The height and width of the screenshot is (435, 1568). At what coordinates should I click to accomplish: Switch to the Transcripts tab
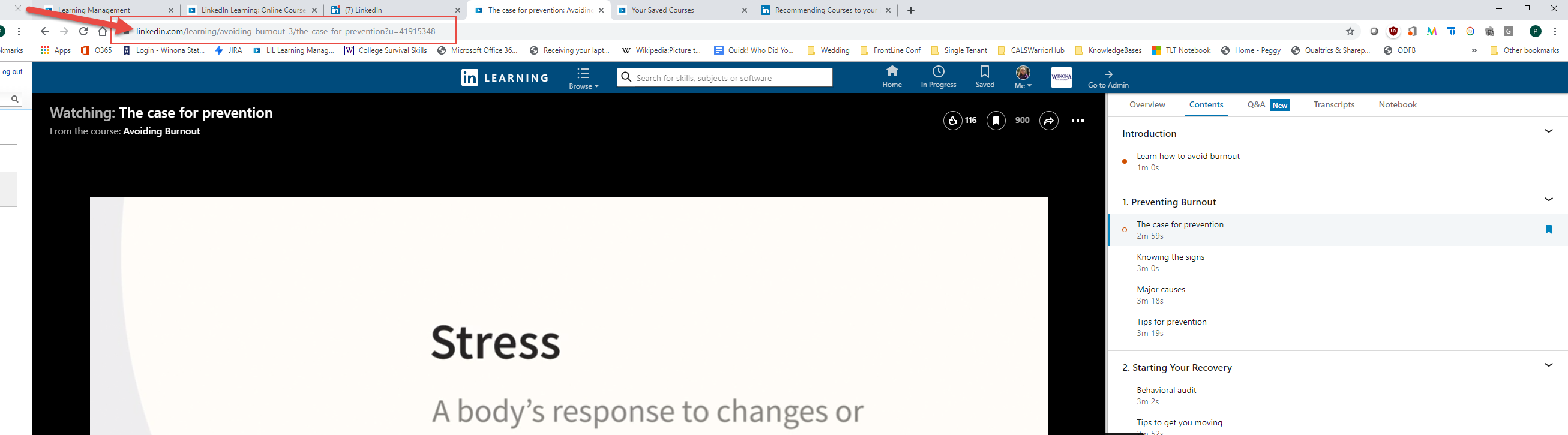click(1333, 104)
